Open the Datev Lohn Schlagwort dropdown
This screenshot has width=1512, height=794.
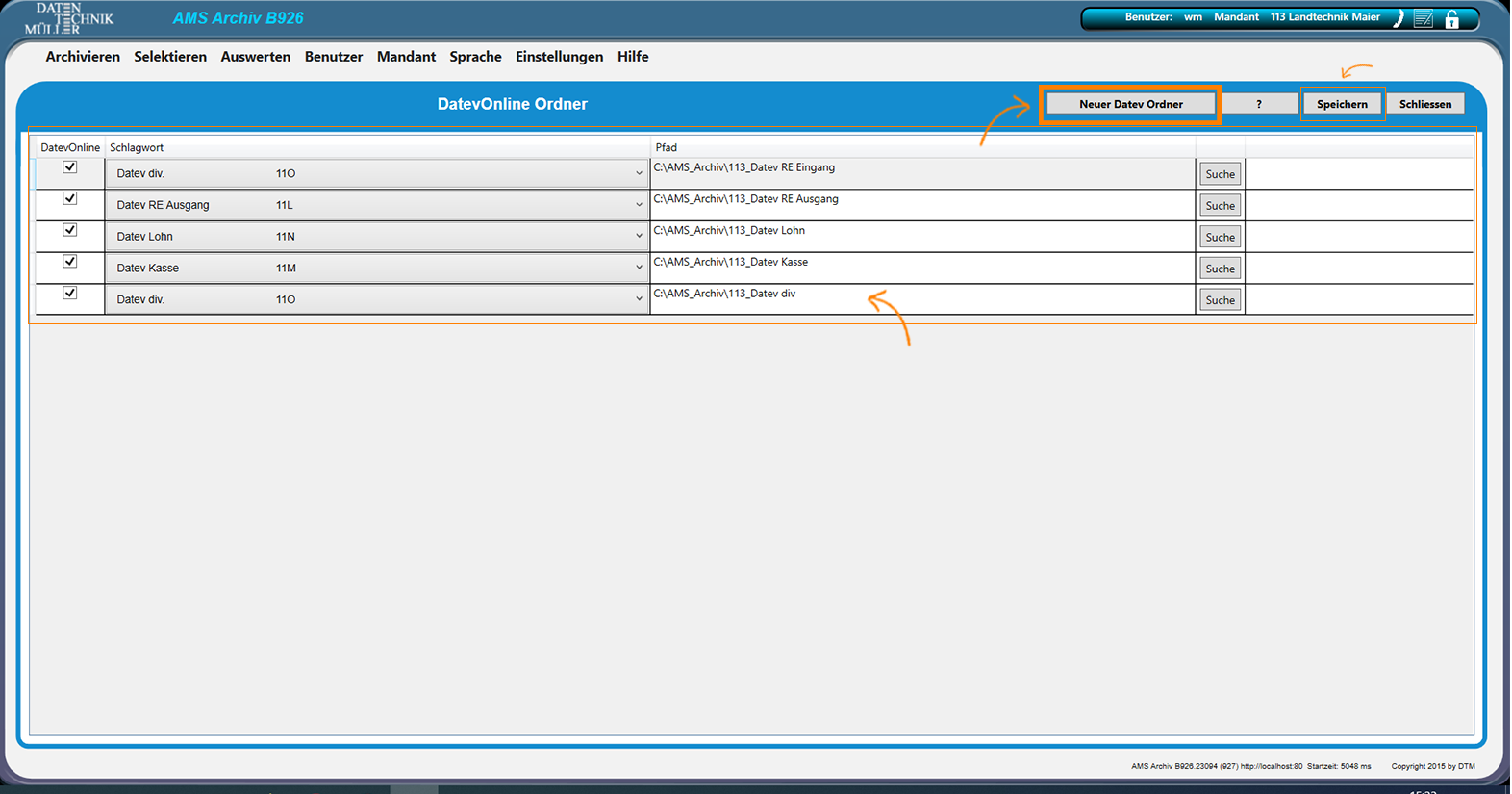[638, 237]
